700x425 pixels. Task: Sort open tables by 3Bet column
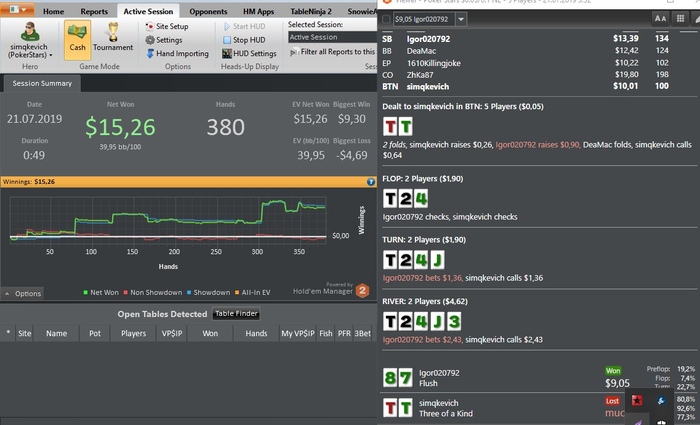click(x=362, y=333)
